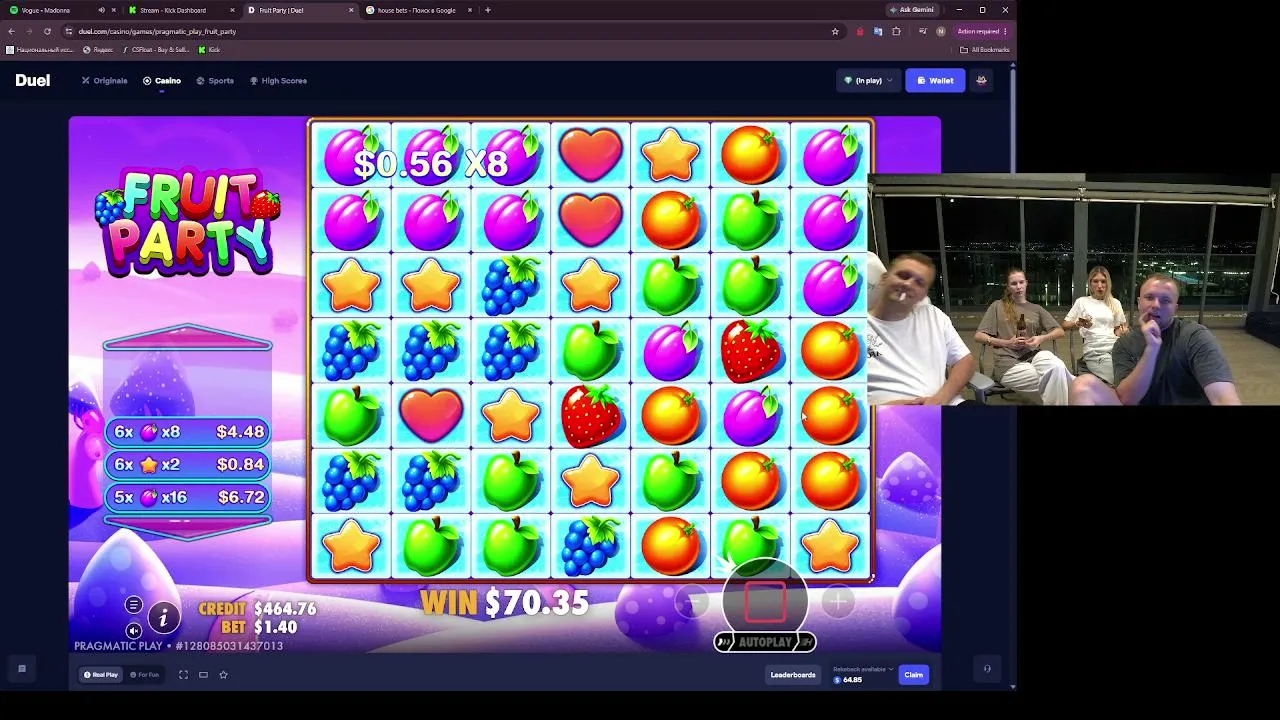Open the Fruit Party game menu icon
This screenshot has width=1280, height=720.
pyautogui.click(x=133, y=605)
